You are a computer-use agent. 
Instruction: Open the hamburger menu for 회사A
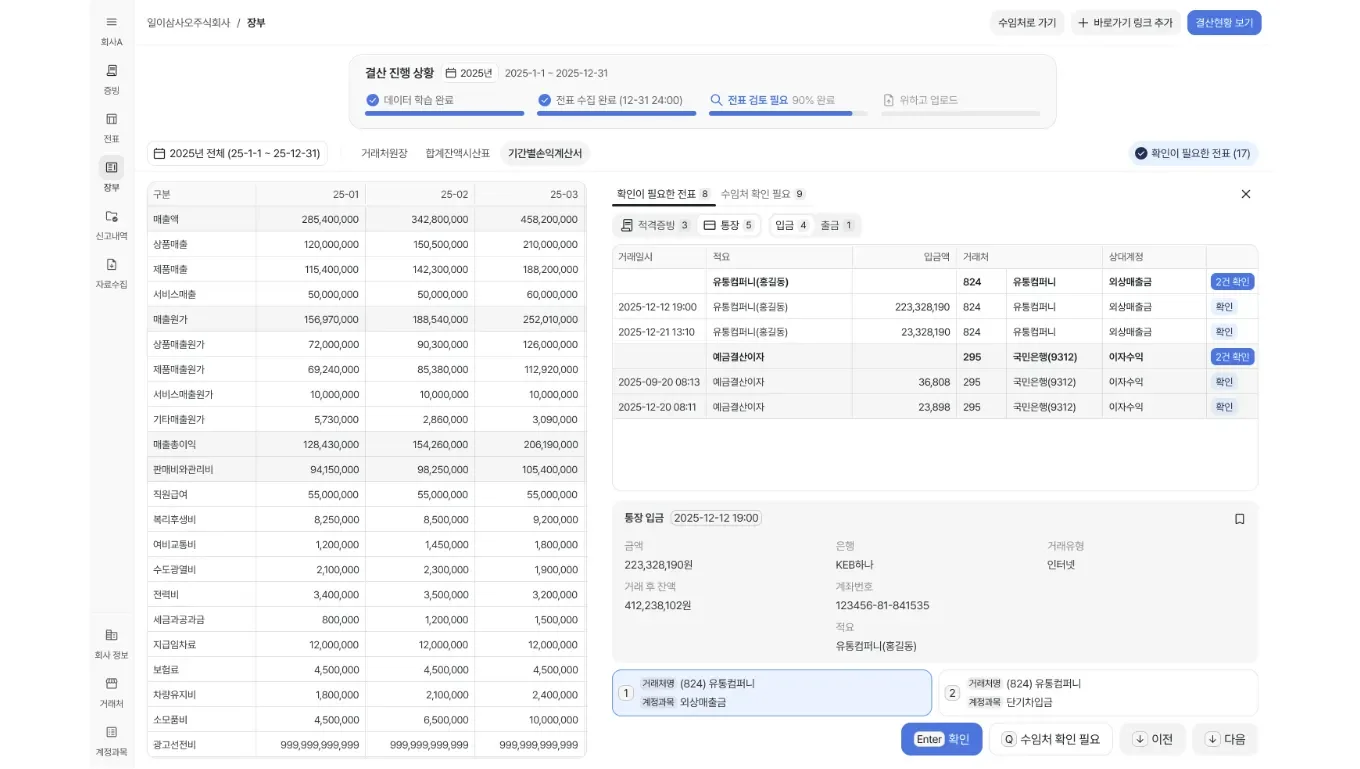click(x=111, y=22)
